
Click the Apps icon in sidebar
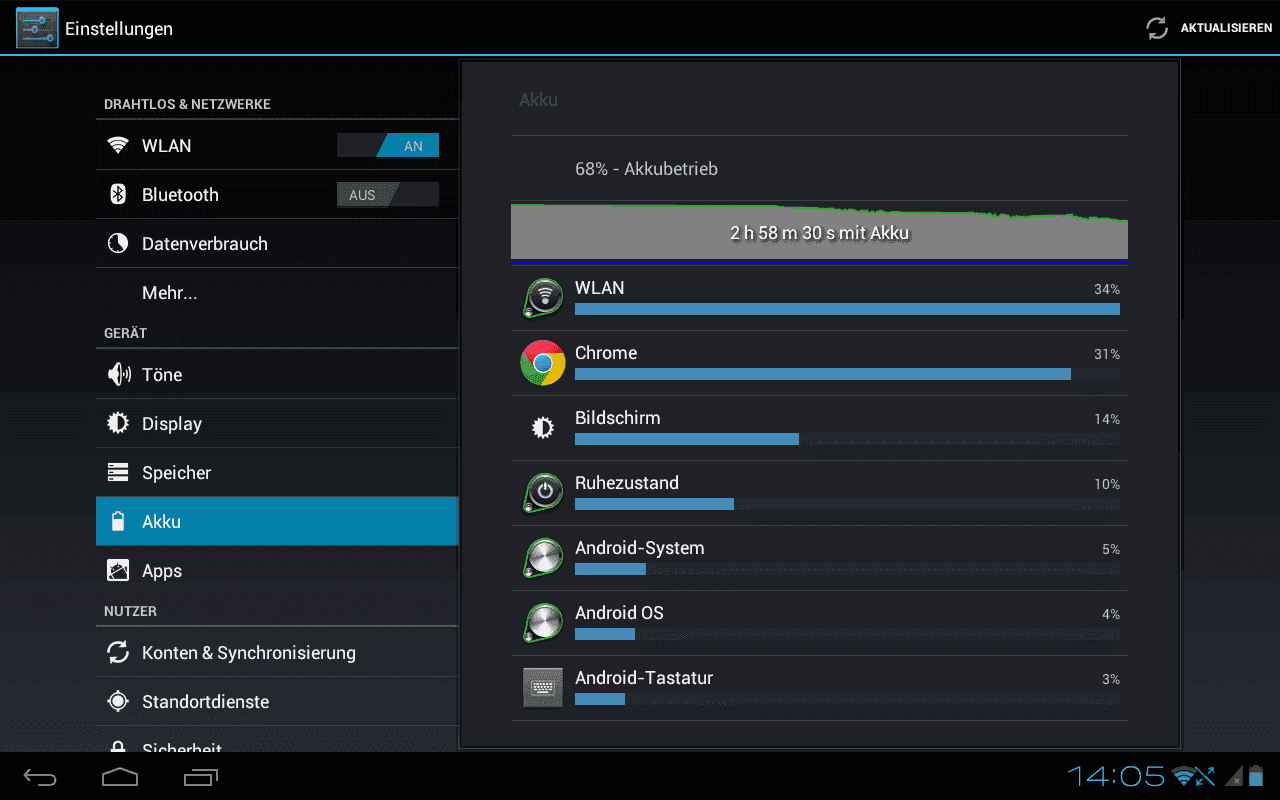click(x=118, y=571)
